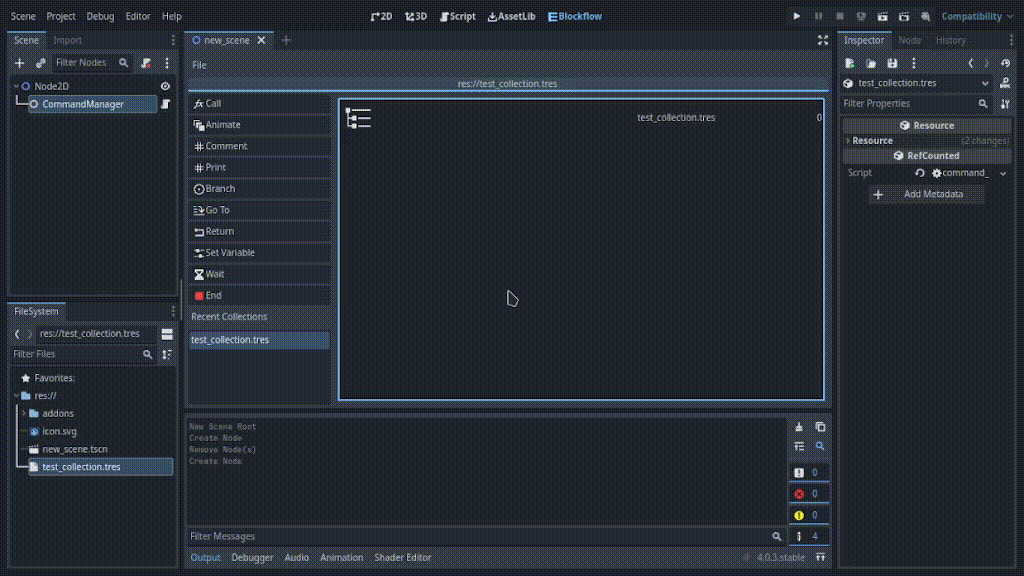
Task: Toggle visibility of Node2D eye icon
Action: [166, 87]
